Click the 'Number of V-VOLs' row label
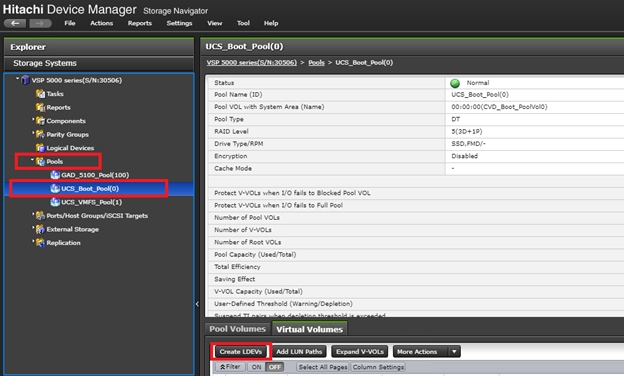 click(x=243, y=230)
